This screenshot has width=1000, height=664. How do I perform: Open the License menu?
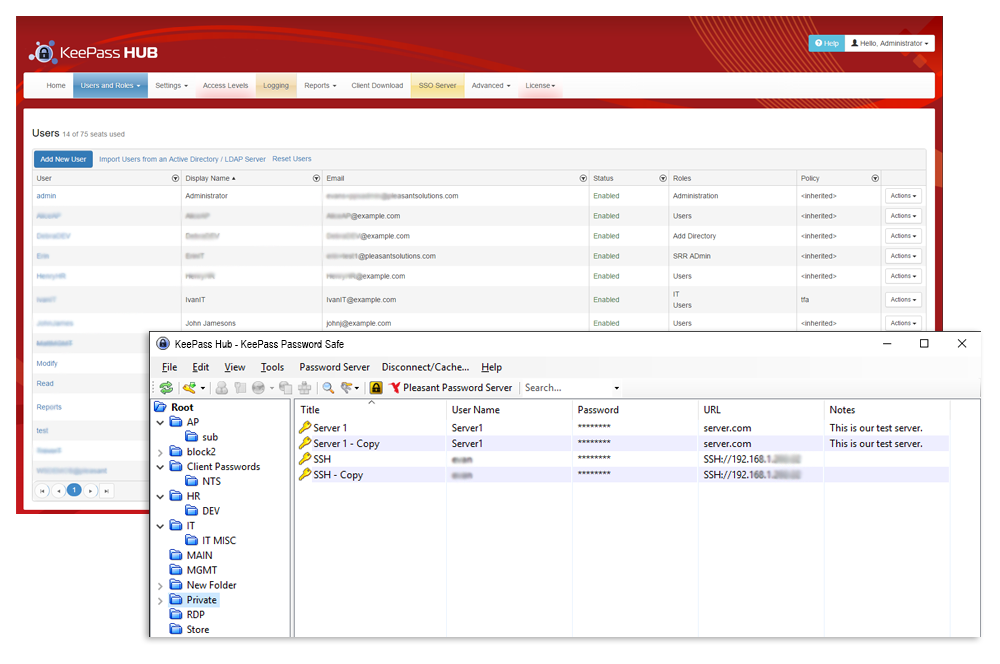tap(540, 85)
